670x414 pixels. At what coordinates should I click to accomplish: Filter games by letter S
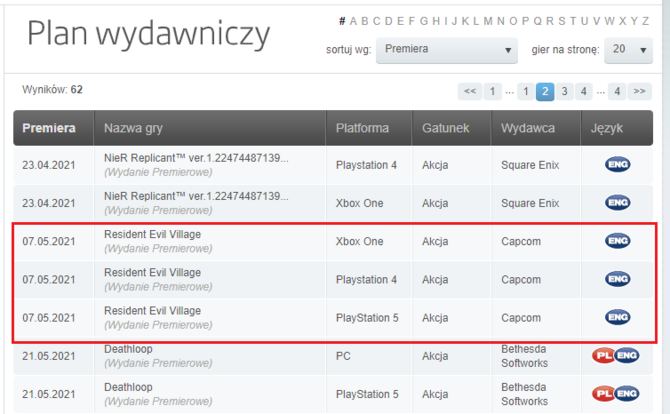point(561,21)
